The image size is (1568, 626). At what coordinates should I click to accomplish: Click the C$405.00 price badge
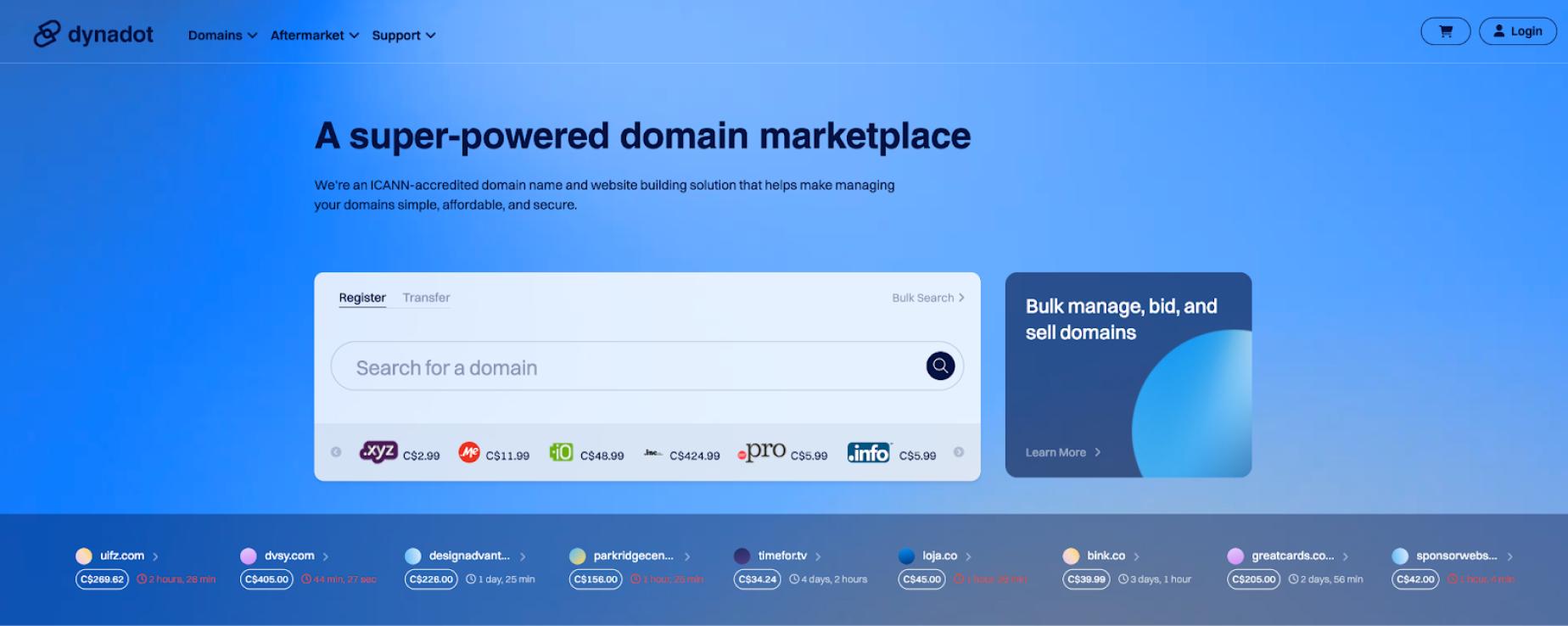coord(266,579)
